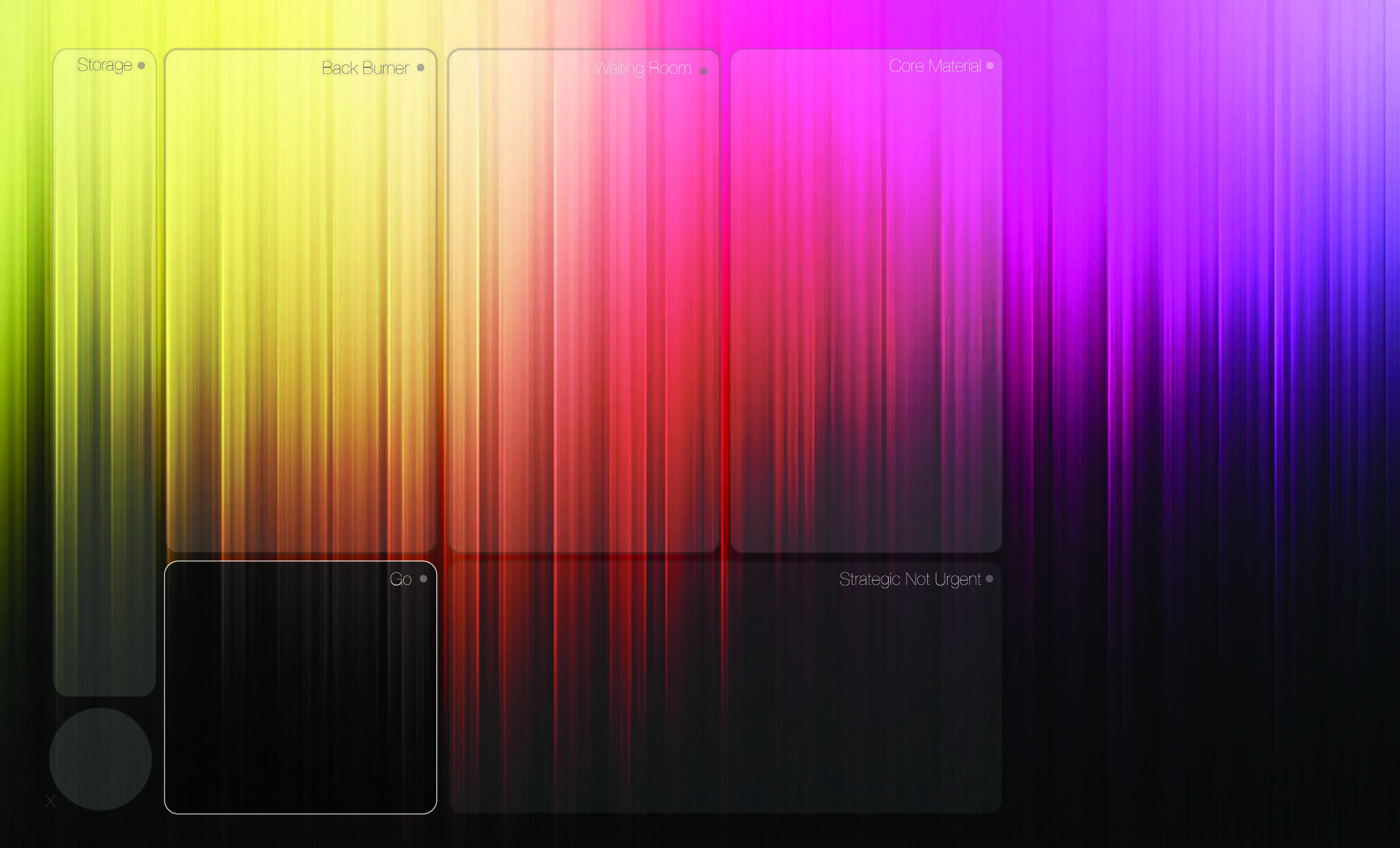The width and height of the screenshot is (1400, 848).
Task: Select the Storage label text
Action: 105,65
